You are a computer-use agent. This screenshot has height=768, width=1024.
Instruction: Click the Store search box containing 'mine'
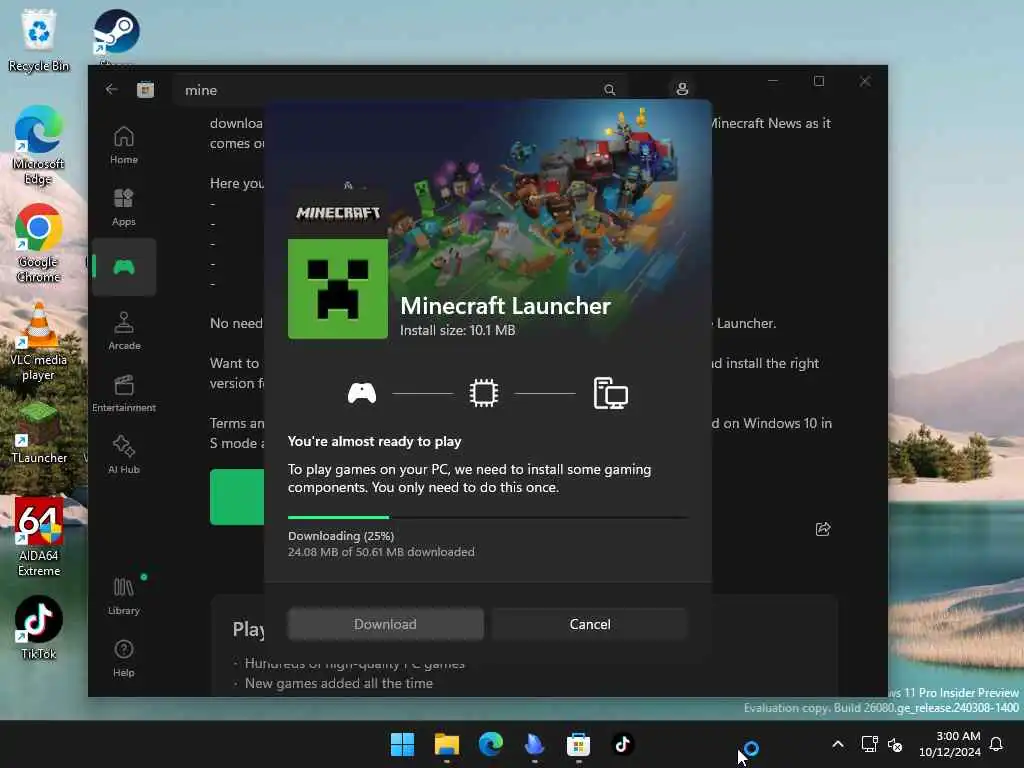coord(400,89)
